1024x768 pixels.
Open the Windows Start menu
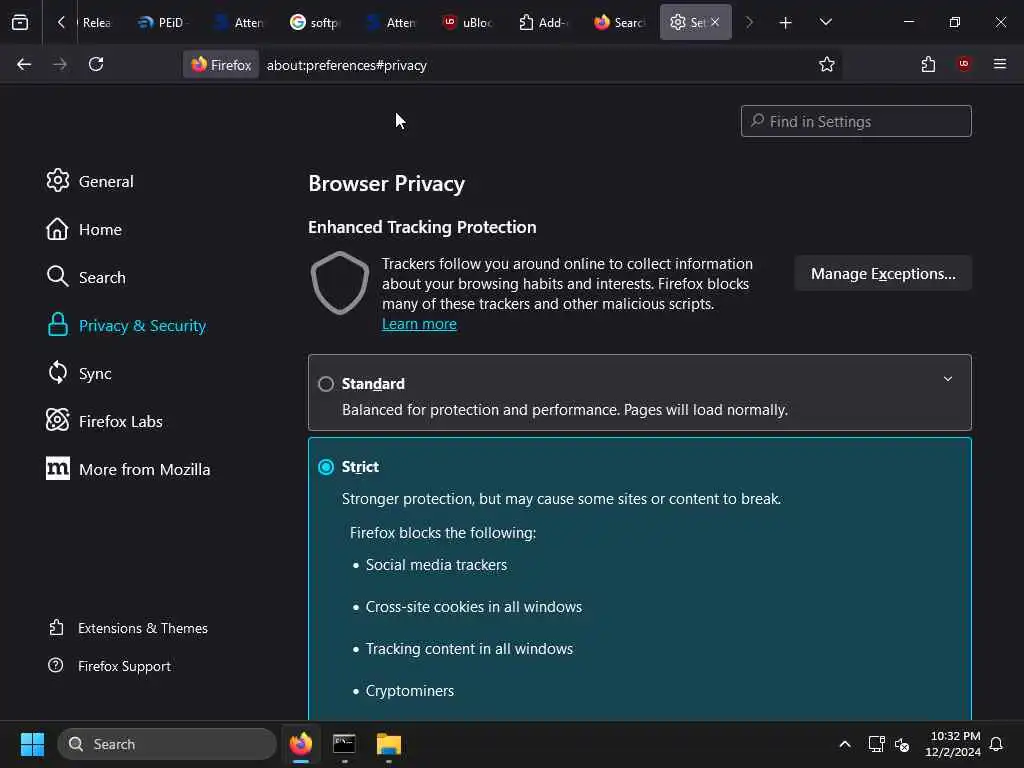click(x=32, y=744)
